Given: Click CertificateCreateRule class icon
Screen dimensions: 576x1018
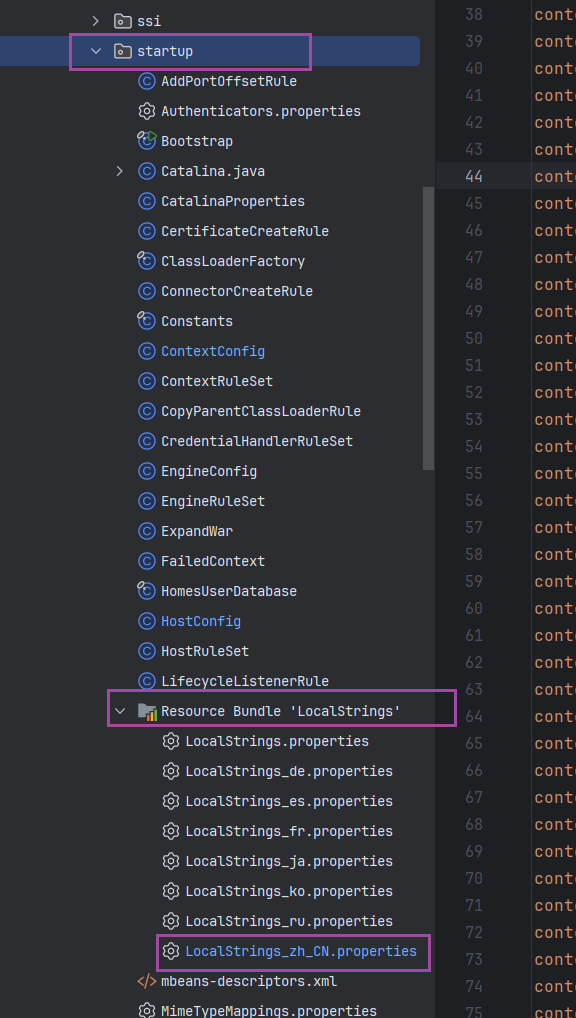Looking at the screenshot, I should (x=147, y=231).
